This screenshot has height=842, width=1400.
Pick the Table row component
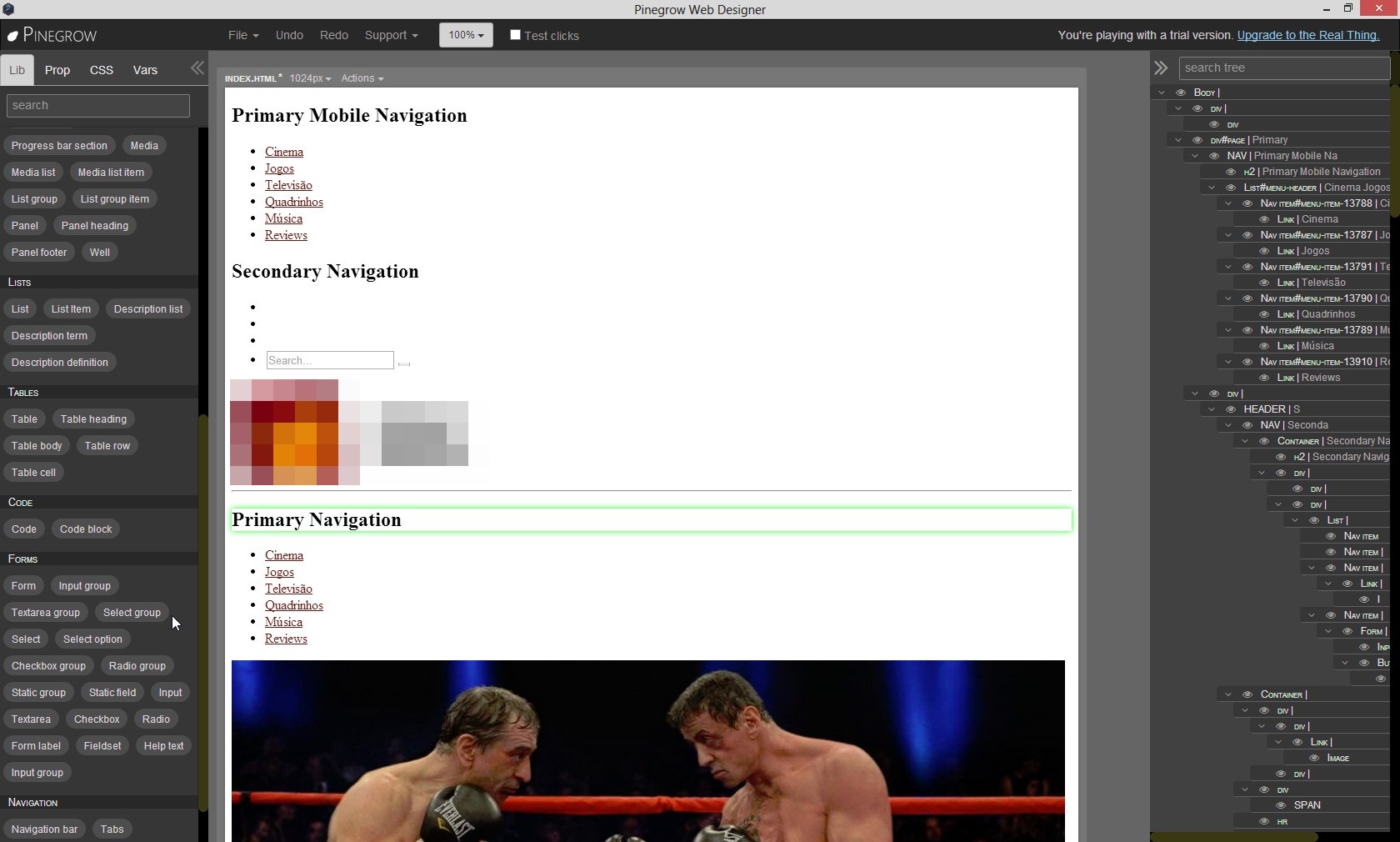coord(107,446)
